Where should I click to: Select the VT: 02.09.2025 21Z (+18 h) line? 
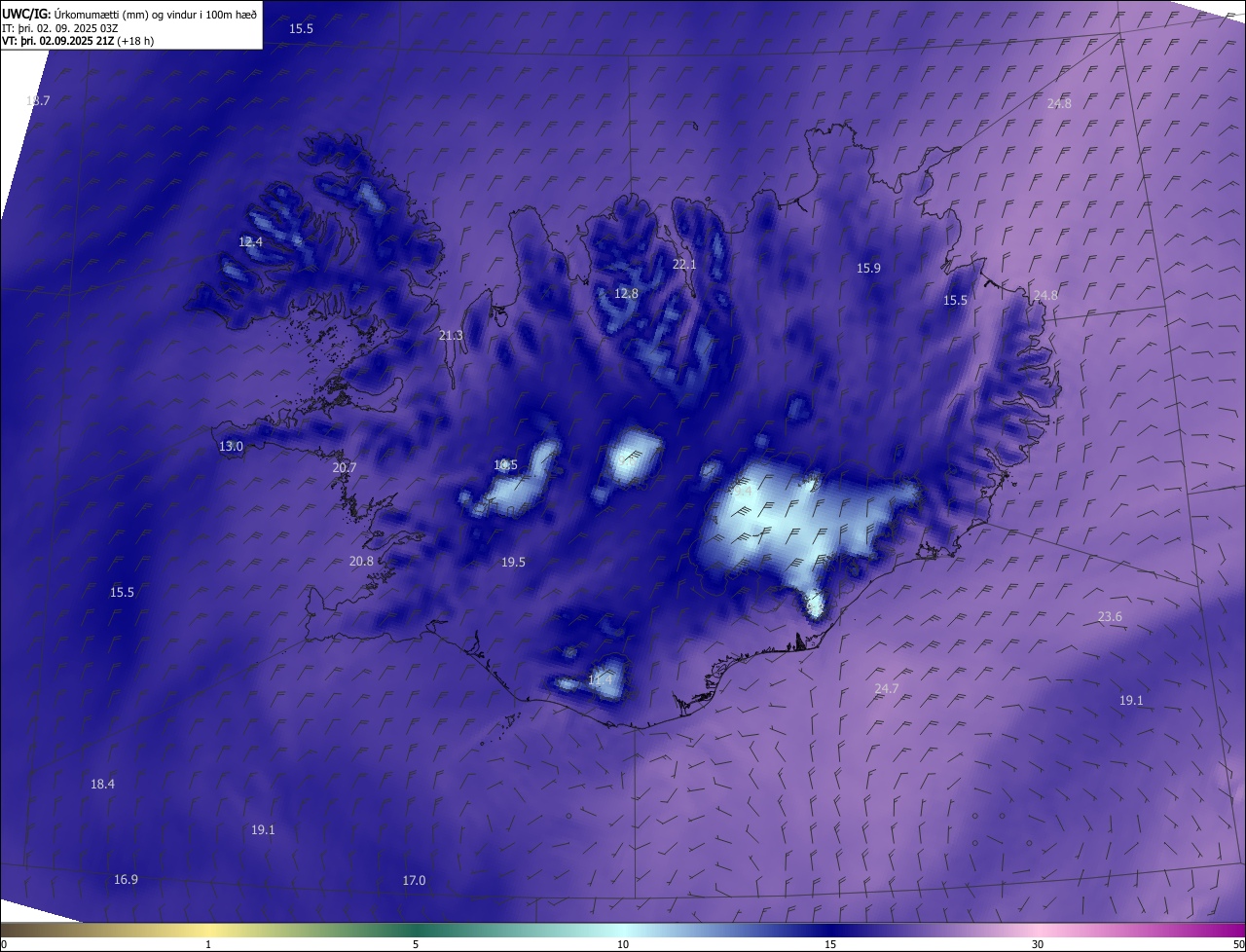tap(78, 41)
